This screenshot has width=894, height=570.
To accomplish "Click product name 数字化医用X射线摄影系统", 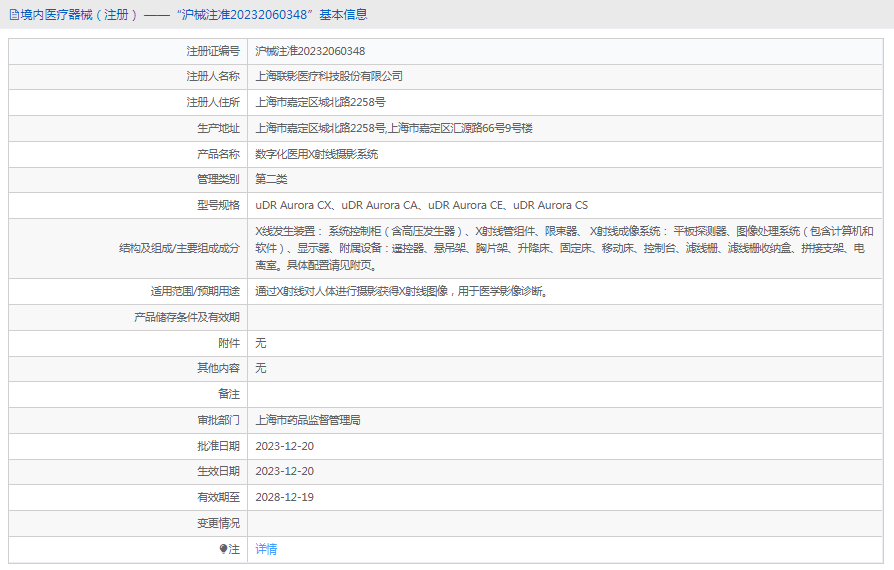I will click(316, 154).
